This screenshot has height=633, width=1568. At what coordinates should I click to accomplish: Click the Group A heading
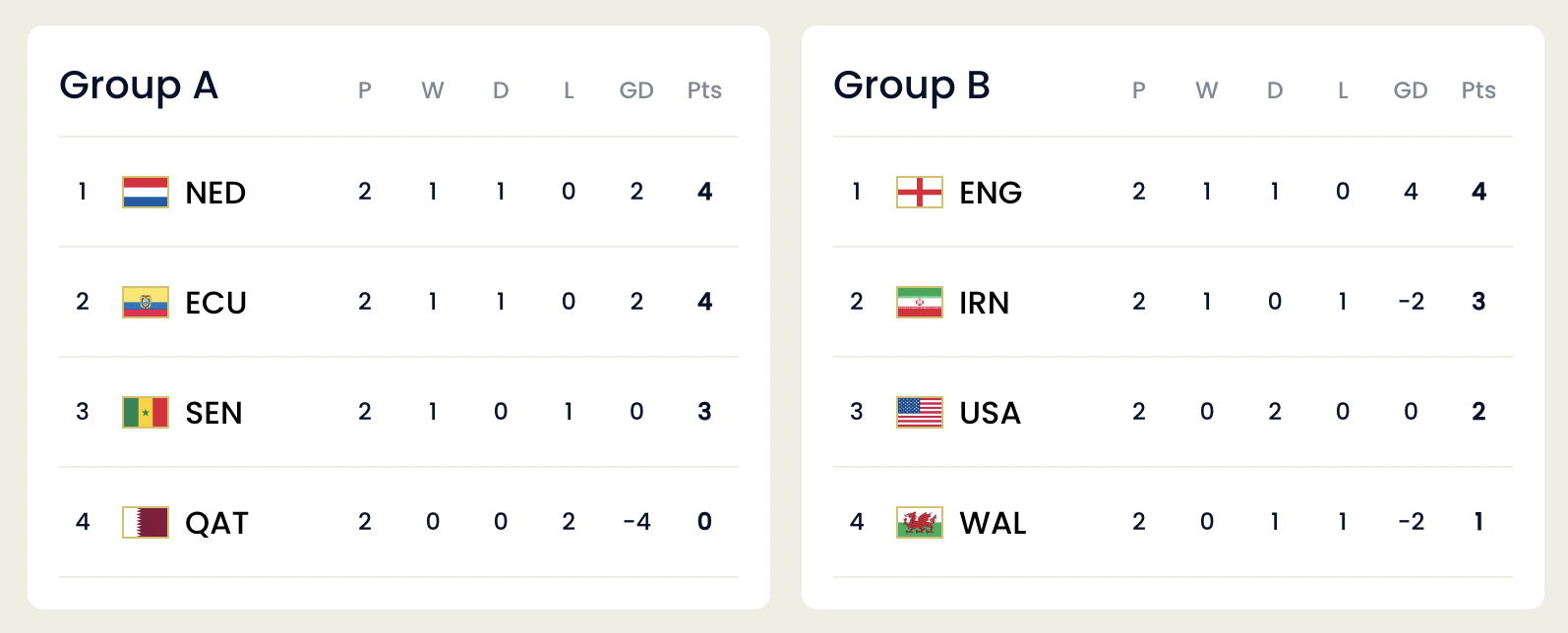click(139, 86)
